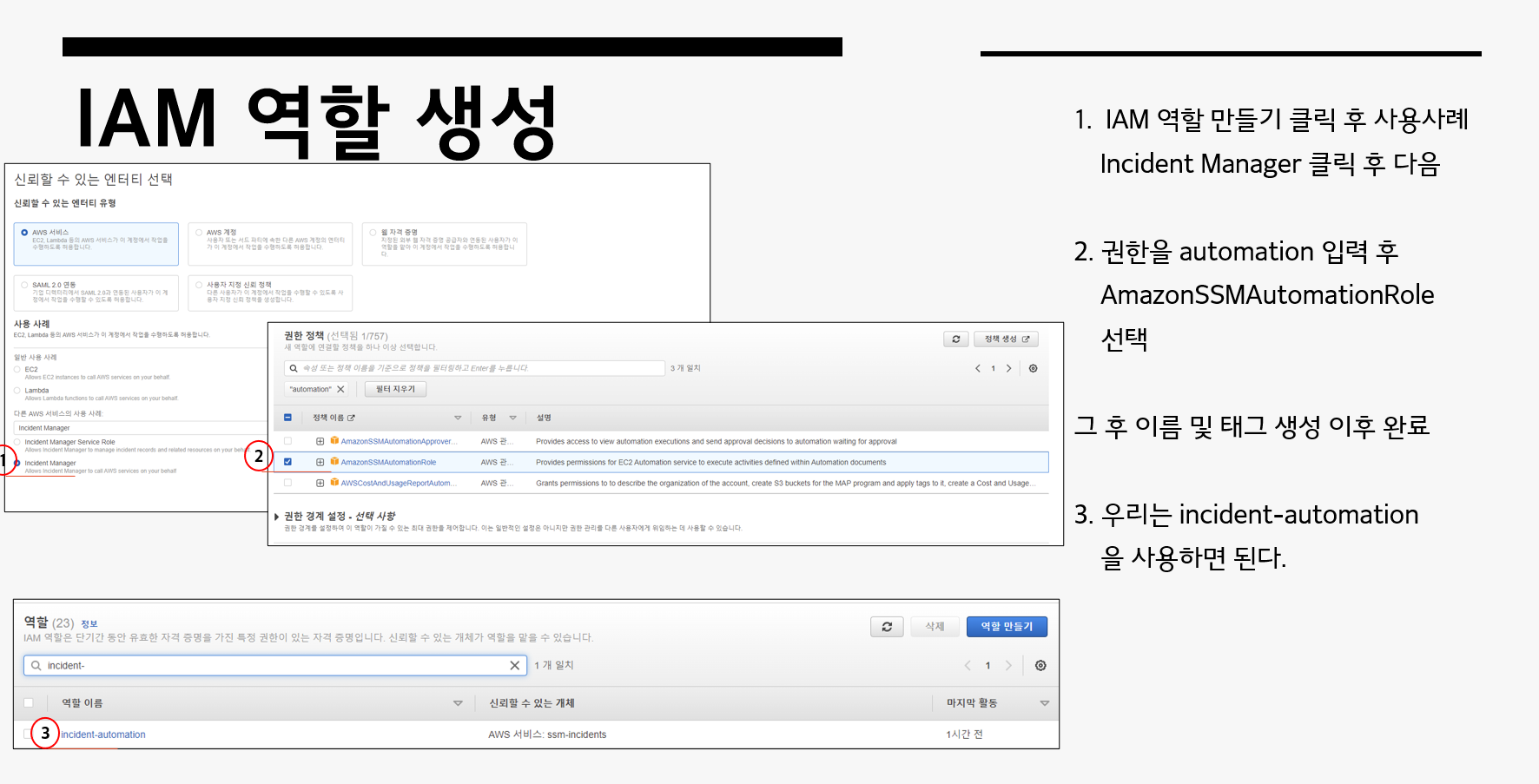1539x784 pixels.
Task: Click external link icon beside 정책 이름 header
Action: pyautogui.click(x=352, y=418)
